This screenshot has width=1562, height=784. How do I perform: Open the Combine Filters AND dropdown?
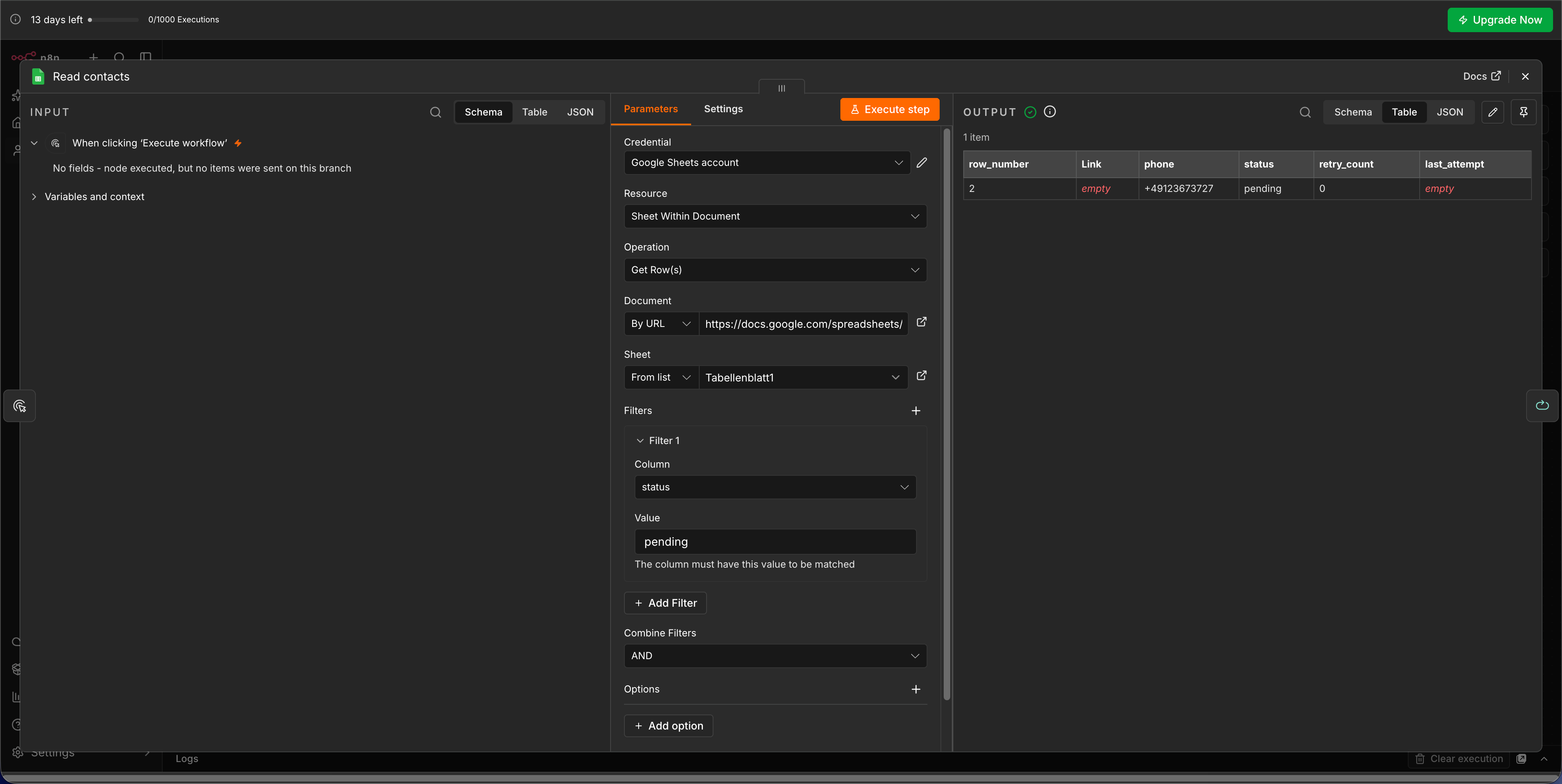(775, 656)
